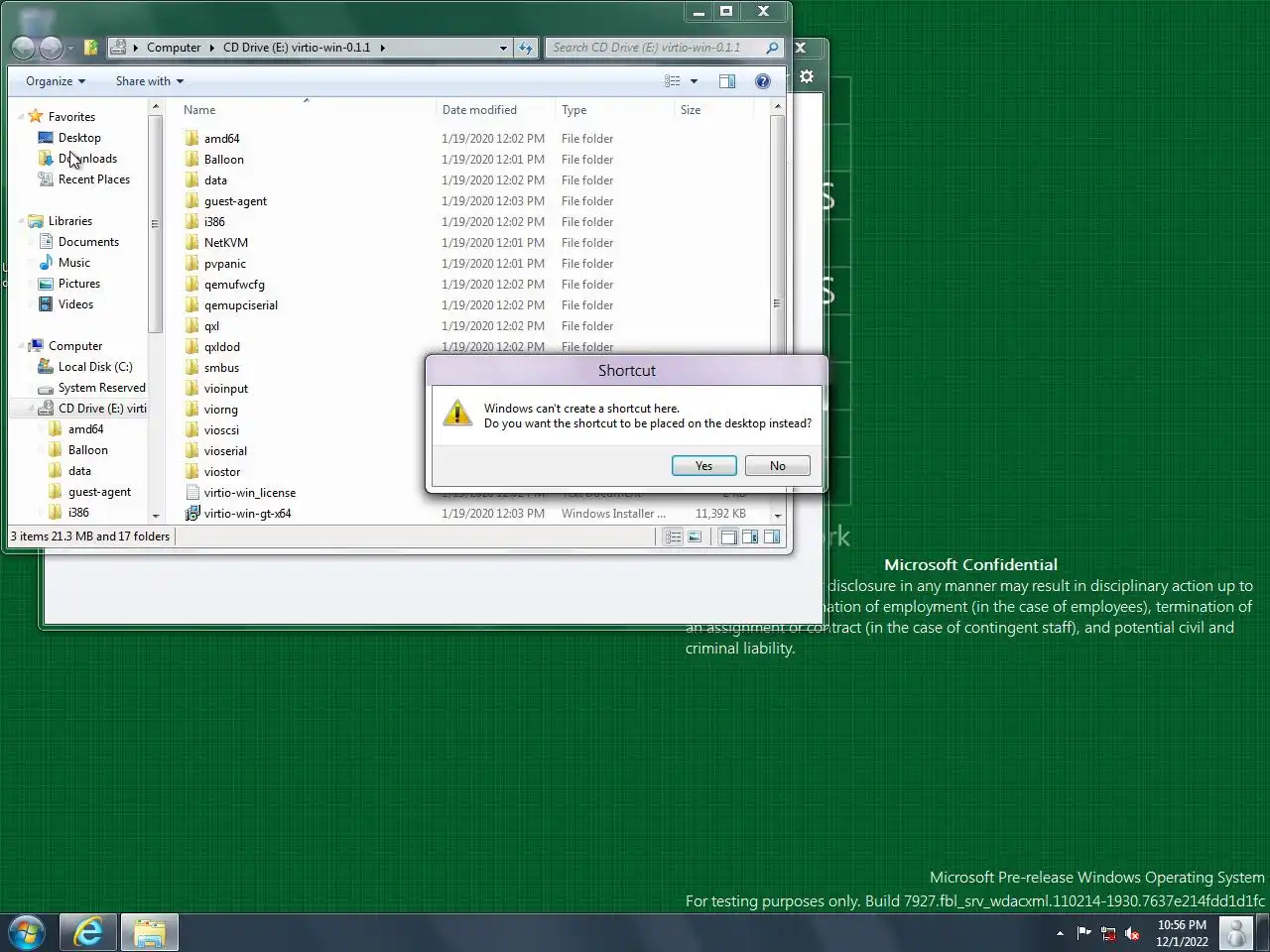Select the virtio-win-gt-x64 installer icon
Screen dimensions: 1270x952
coord(192,514)
